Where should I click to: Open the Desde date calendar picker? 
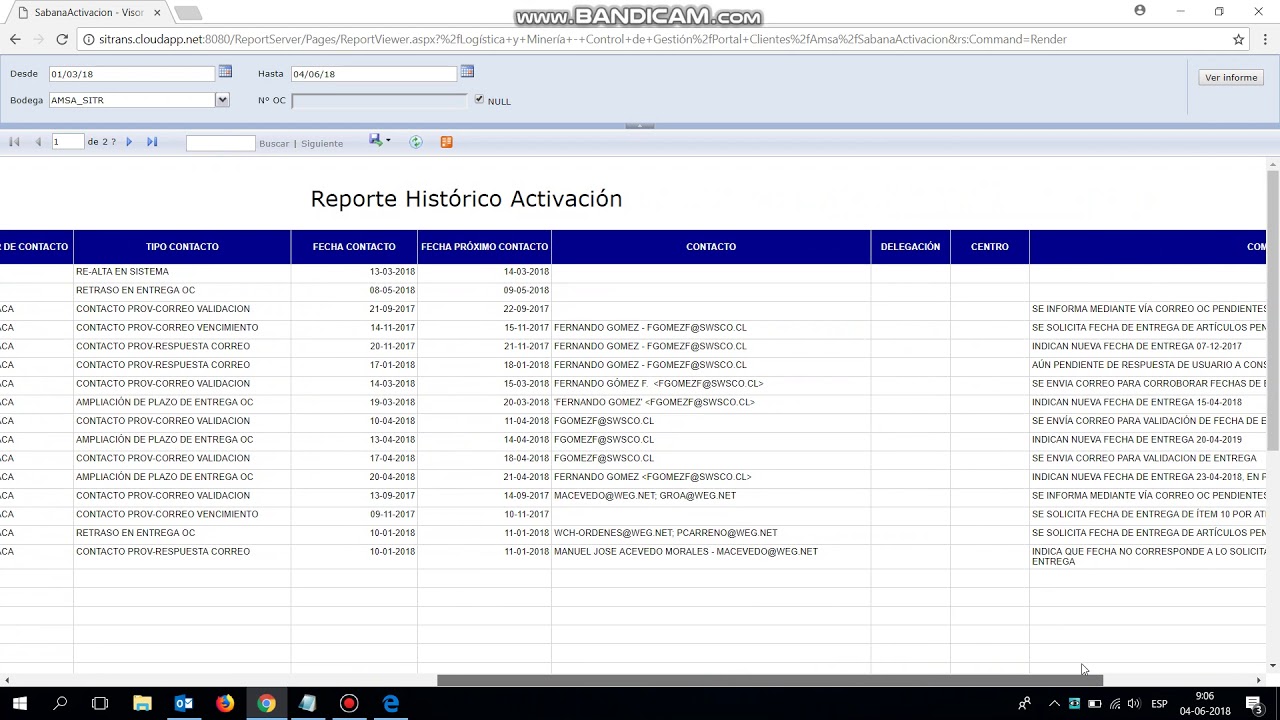coord(225,72)
